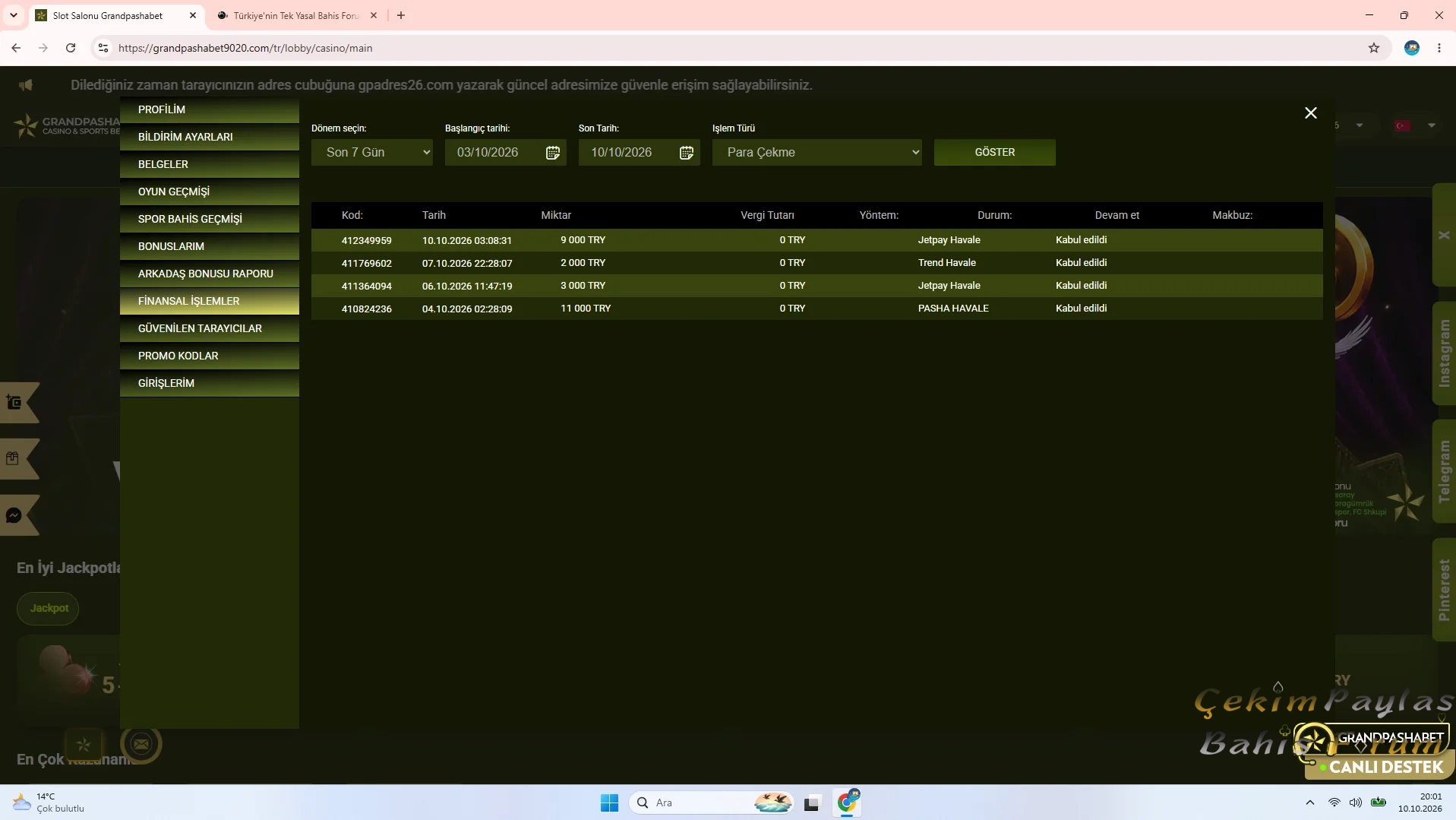Open PROFİLİM in the account menu

coord(210,109)
